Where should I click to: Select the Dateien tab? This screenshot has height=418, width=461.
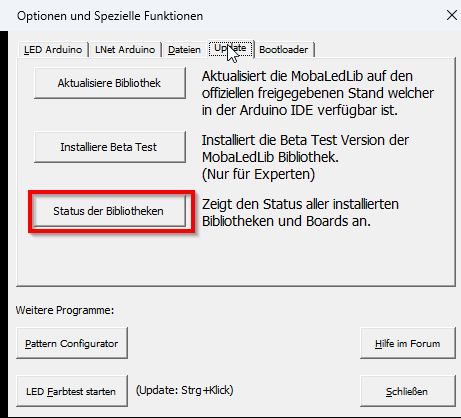[x=184, y=50]
